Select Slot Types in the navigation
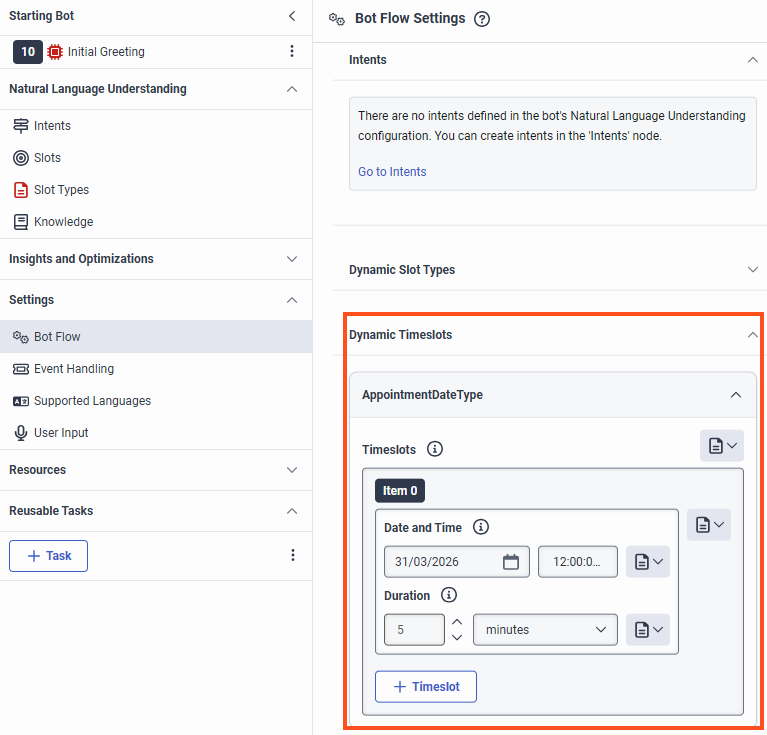This screenshot has width=767, height=735. tap(61, 190)
